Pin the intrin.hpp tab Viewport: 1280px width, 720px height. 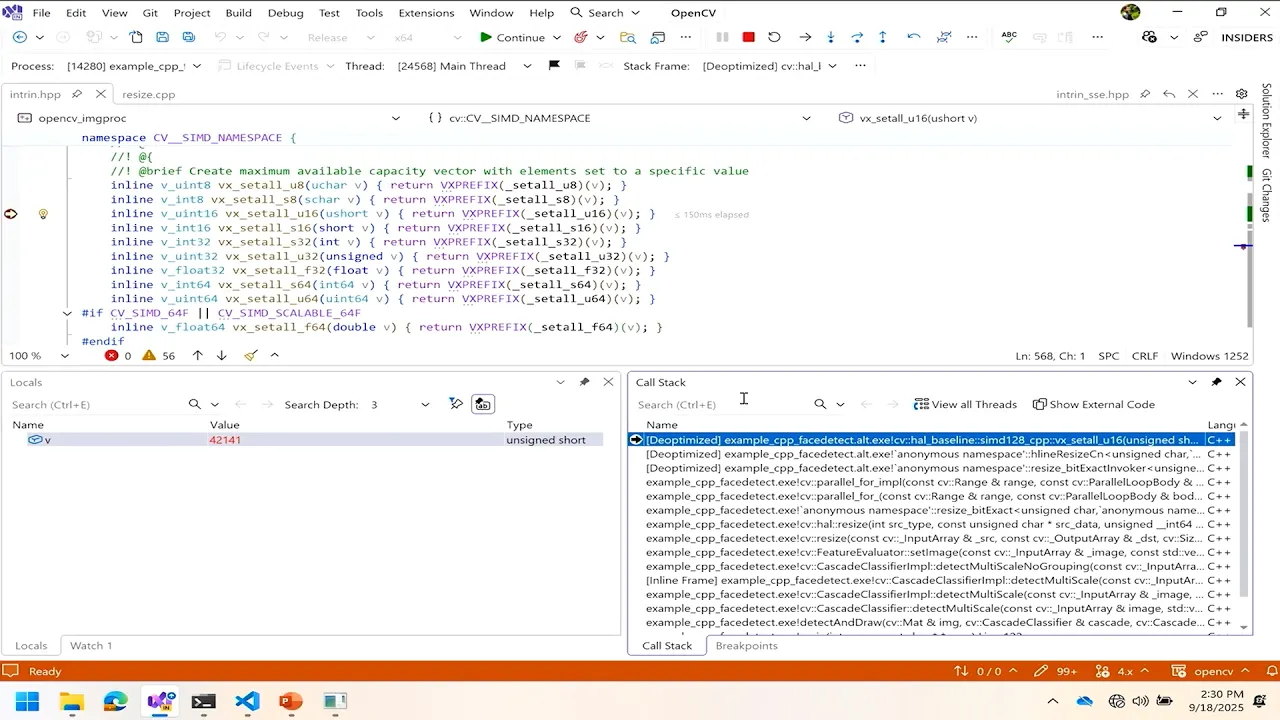coord(77,94)
